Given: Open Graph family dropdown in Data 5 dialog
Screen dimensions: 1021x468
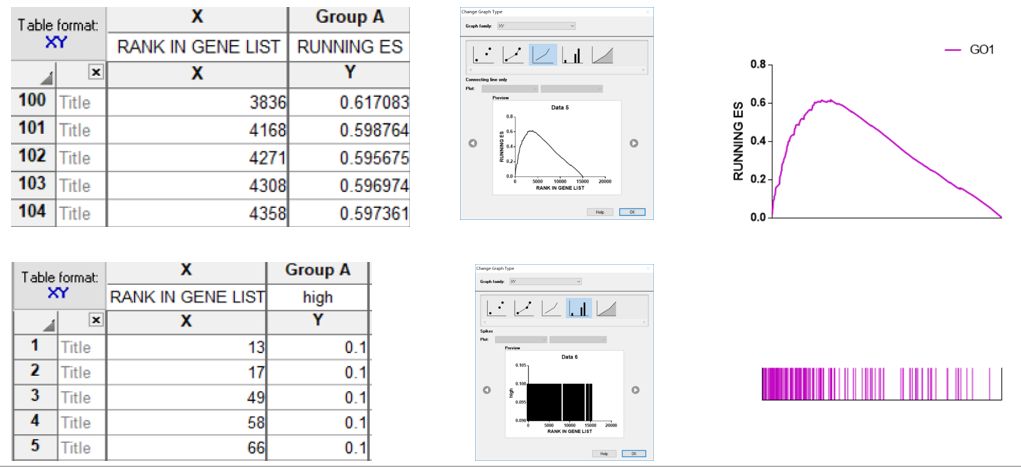Looking at the screenshot, I should [x=536, y=26].
